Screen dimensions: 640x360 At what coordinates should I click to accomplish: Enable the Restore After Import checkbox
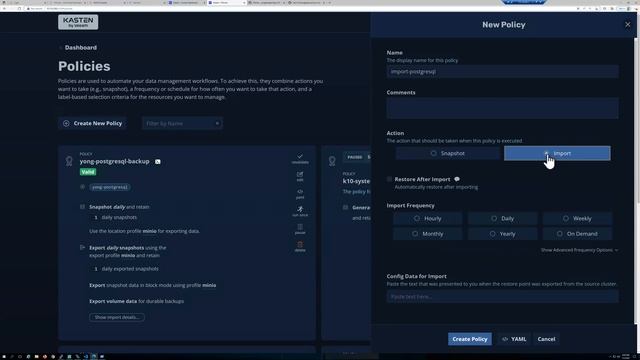[x=389, y=179]
